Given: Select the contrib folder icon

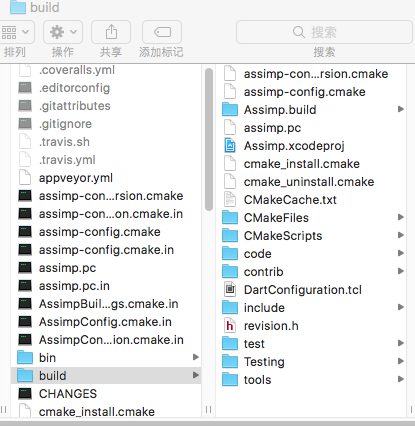Looking at the screenshot, I should point(230,271).
